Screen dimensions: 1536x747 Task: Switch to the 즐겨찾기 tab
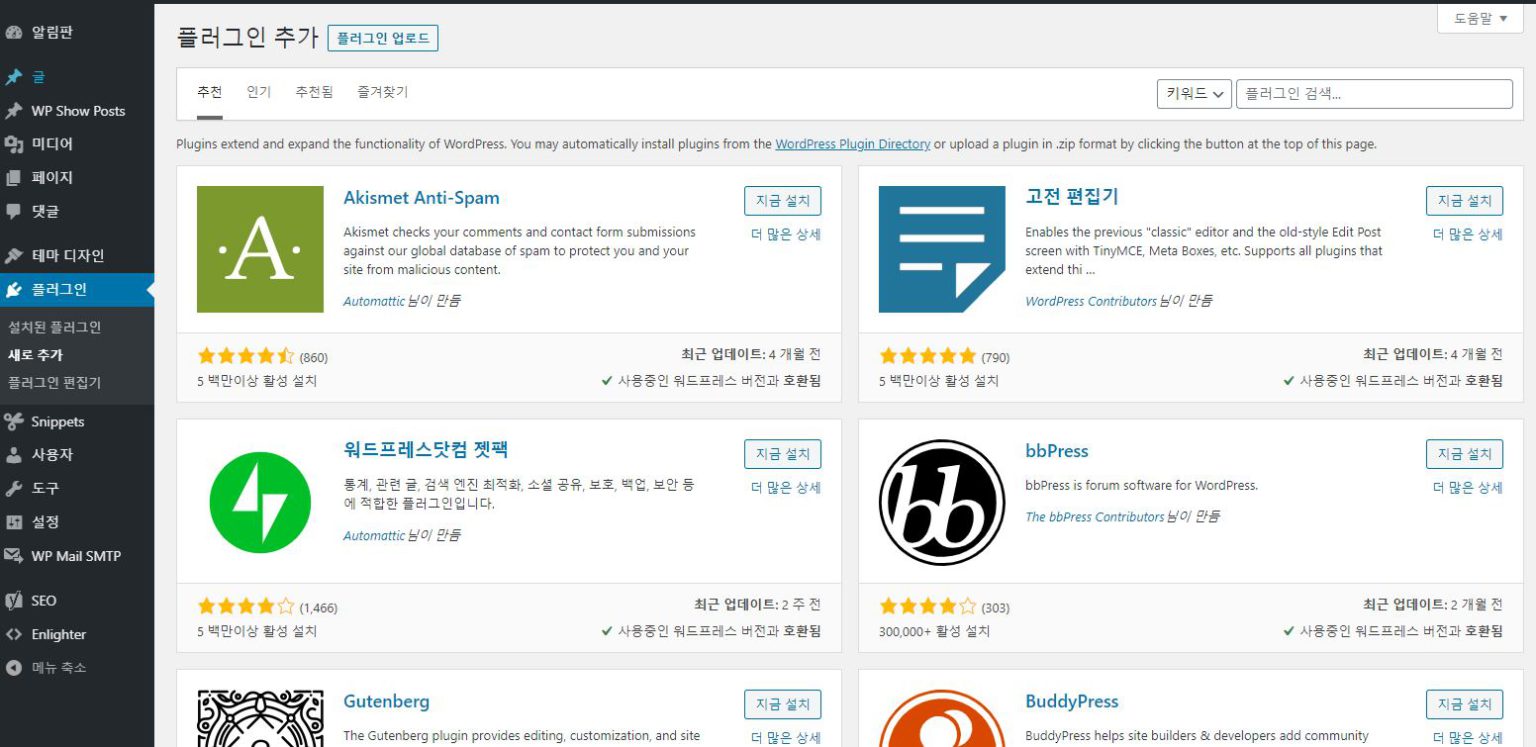[x=382, y=92]
